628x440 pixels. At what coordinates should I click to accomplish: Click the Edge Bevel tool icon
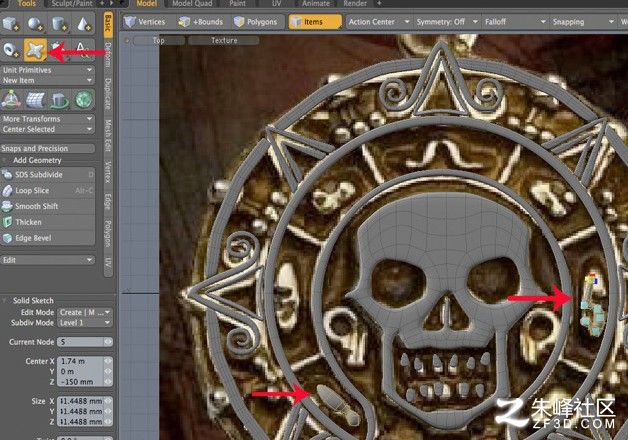click(7, 238)
